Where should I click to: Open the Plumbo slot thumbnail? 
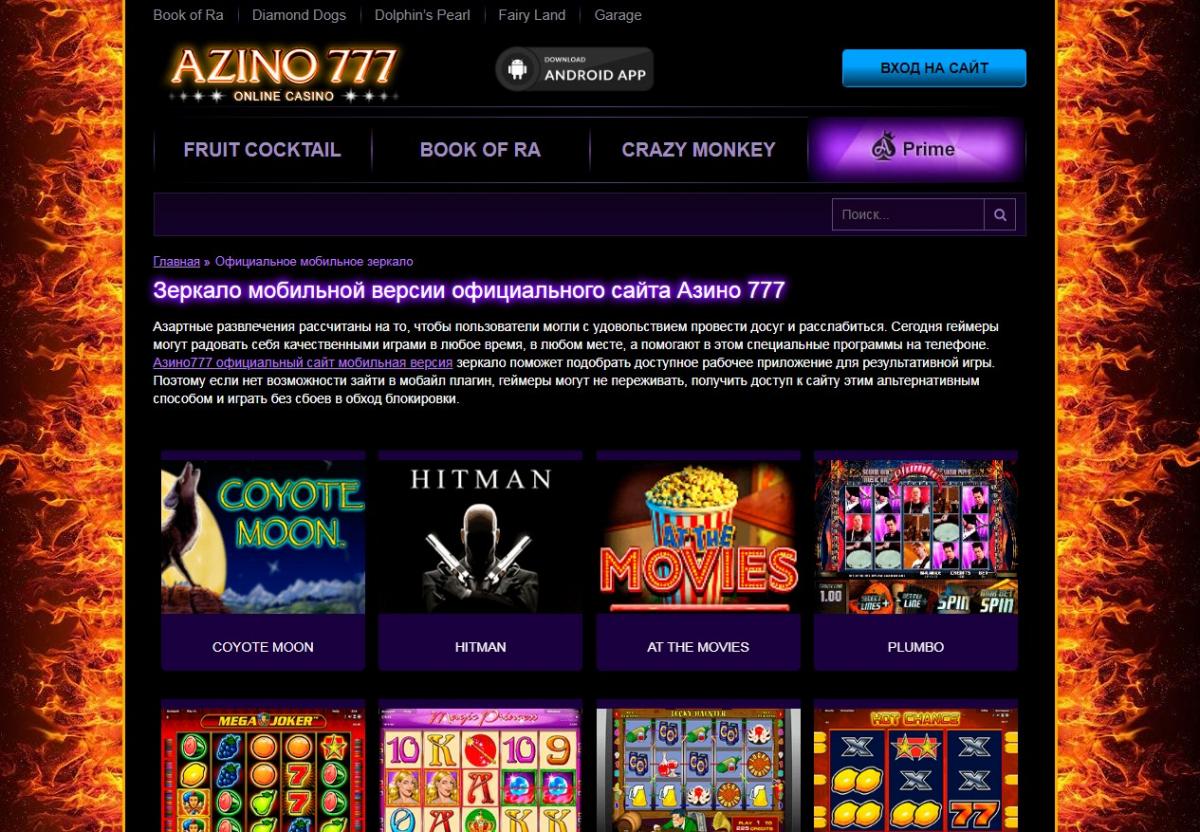coord(916,537)
